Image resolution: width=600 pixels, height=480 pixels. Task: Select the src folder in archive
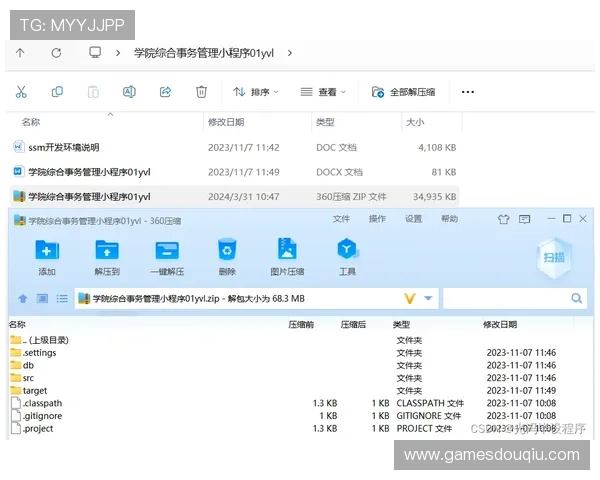22,378
